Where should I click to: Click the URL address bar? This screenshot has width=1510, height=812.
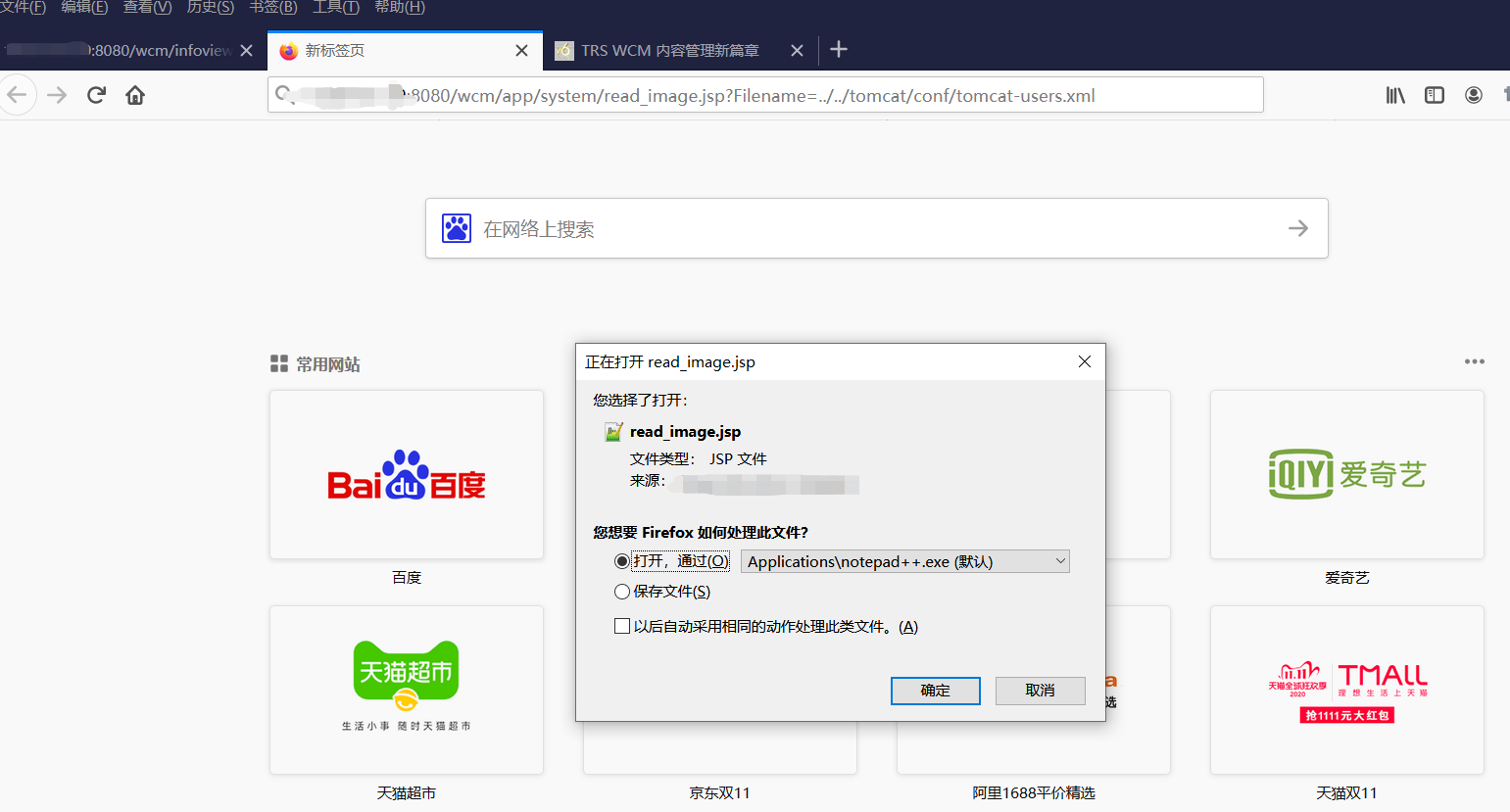[765, 95]
